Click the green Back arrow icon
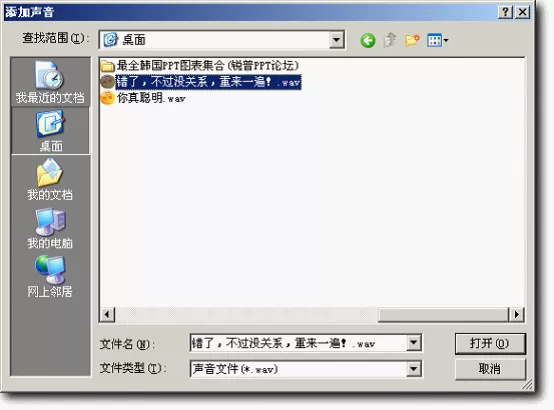This screenshot has width=554, height=410. [368, 40]
